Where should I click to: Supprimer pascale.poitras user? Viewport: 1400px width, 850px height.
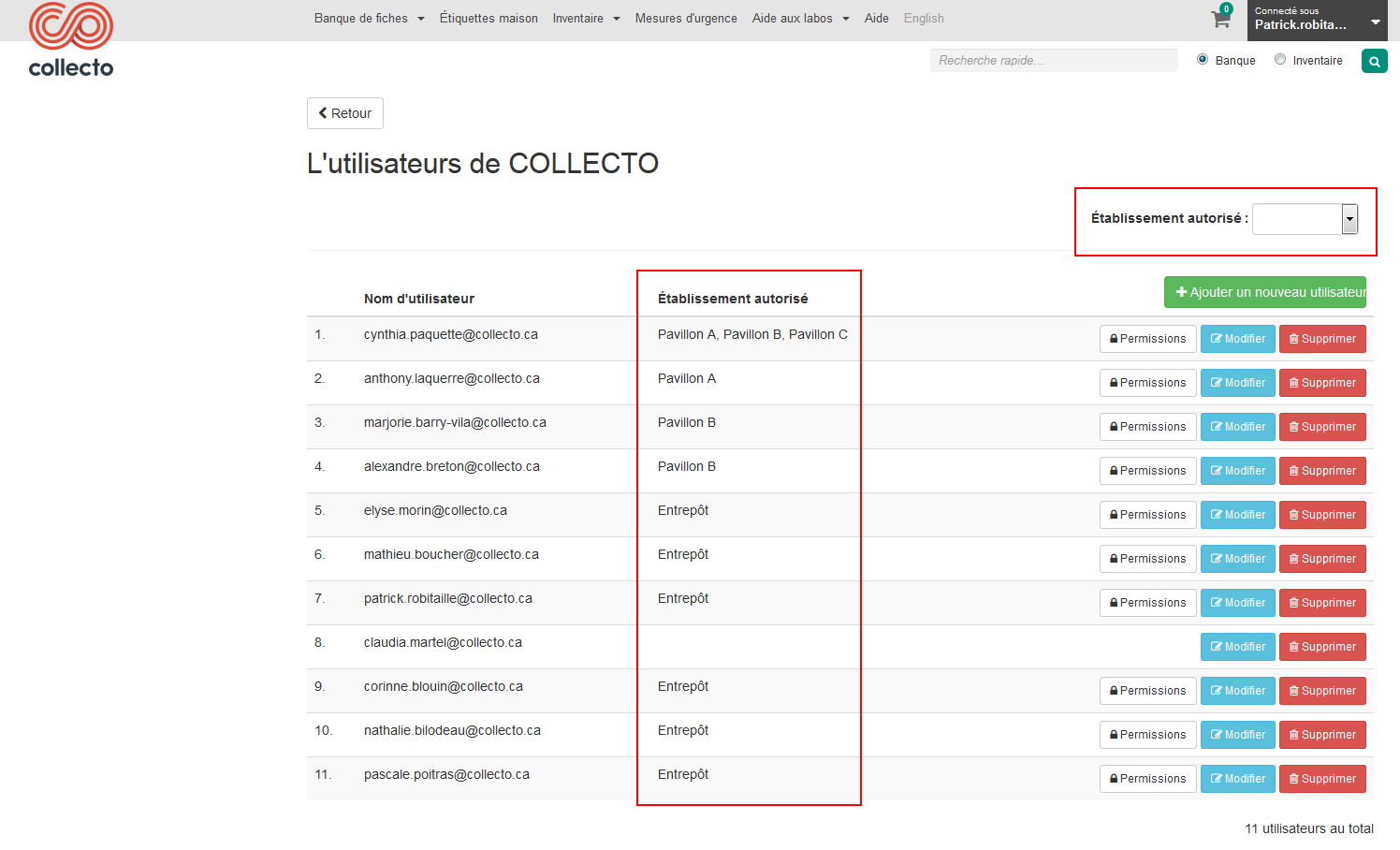1322,779
